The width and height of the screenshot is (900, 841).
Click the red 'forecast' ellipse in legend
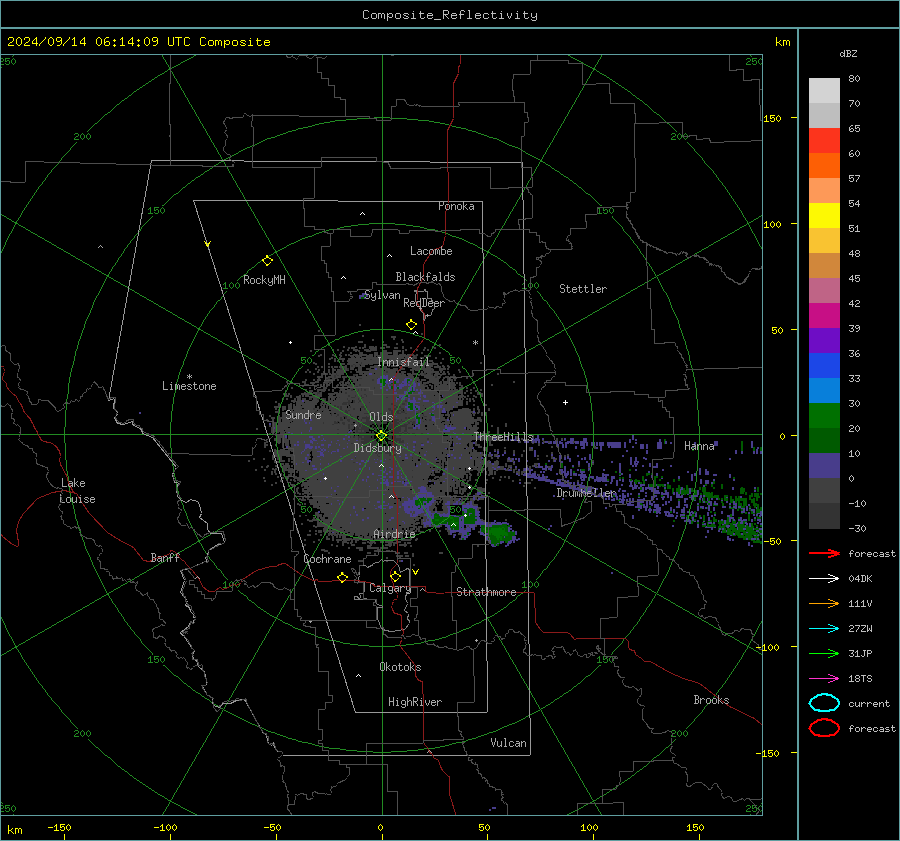pos(824,728)
